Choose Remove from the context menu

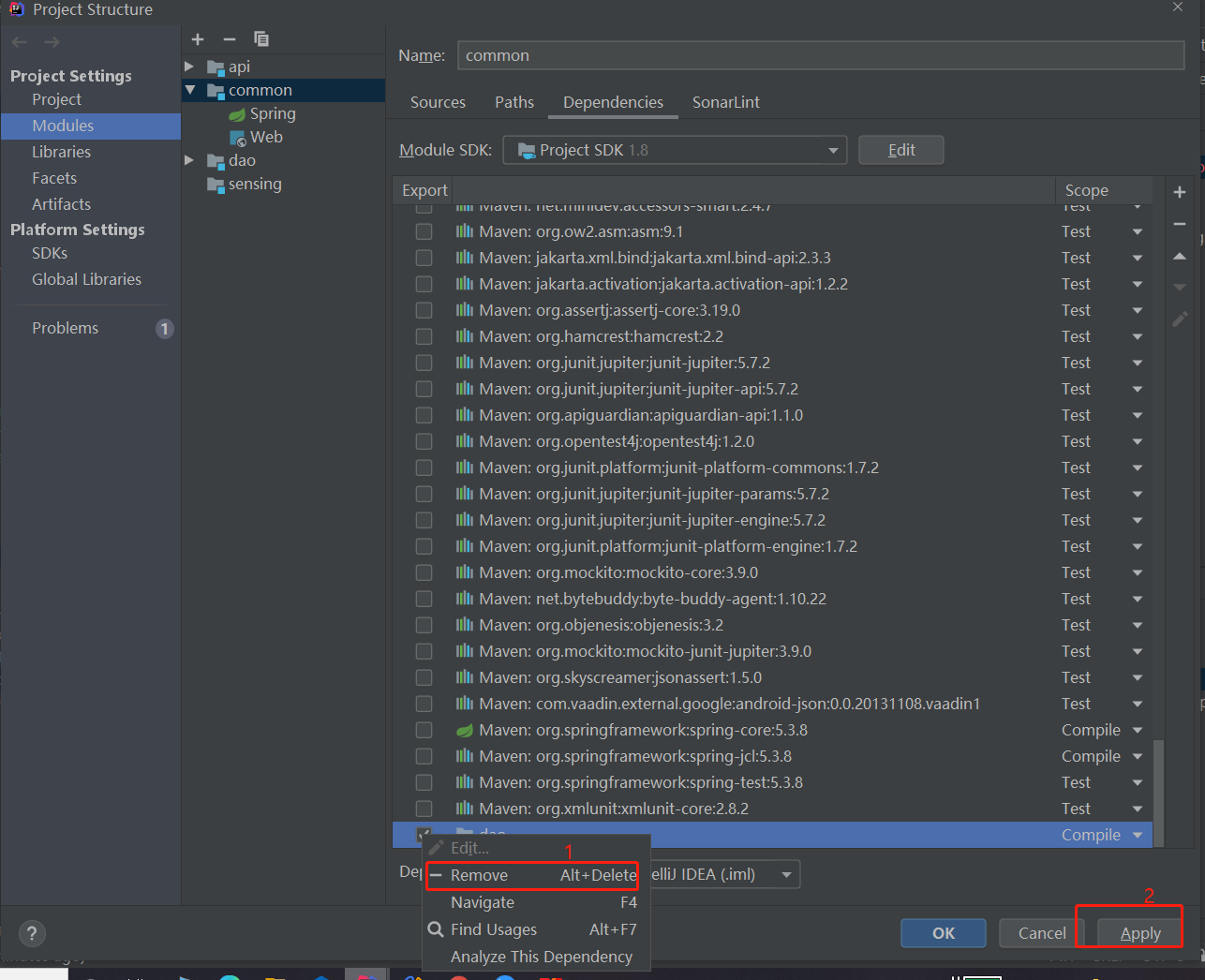(532, 875)
